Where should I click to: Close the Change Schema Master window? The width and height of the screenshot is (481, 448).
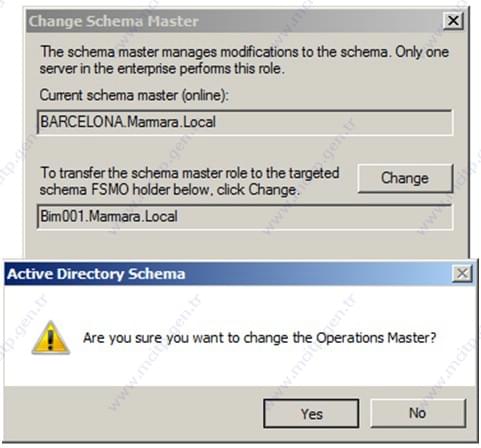(453, 21)
